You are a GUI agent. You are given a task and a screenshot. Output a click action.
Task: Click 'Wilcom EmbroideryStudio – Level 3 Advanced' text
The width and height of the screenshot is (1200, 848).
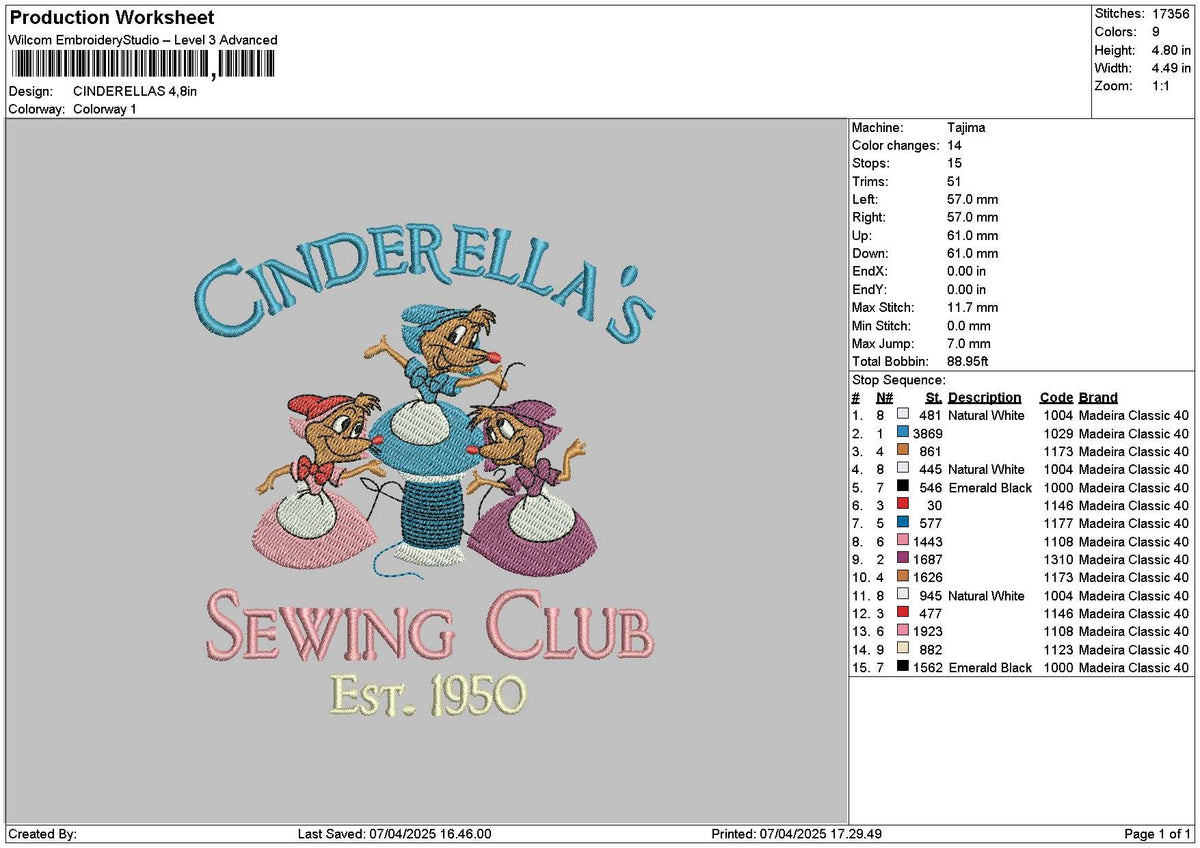click(x=142, y=40)
